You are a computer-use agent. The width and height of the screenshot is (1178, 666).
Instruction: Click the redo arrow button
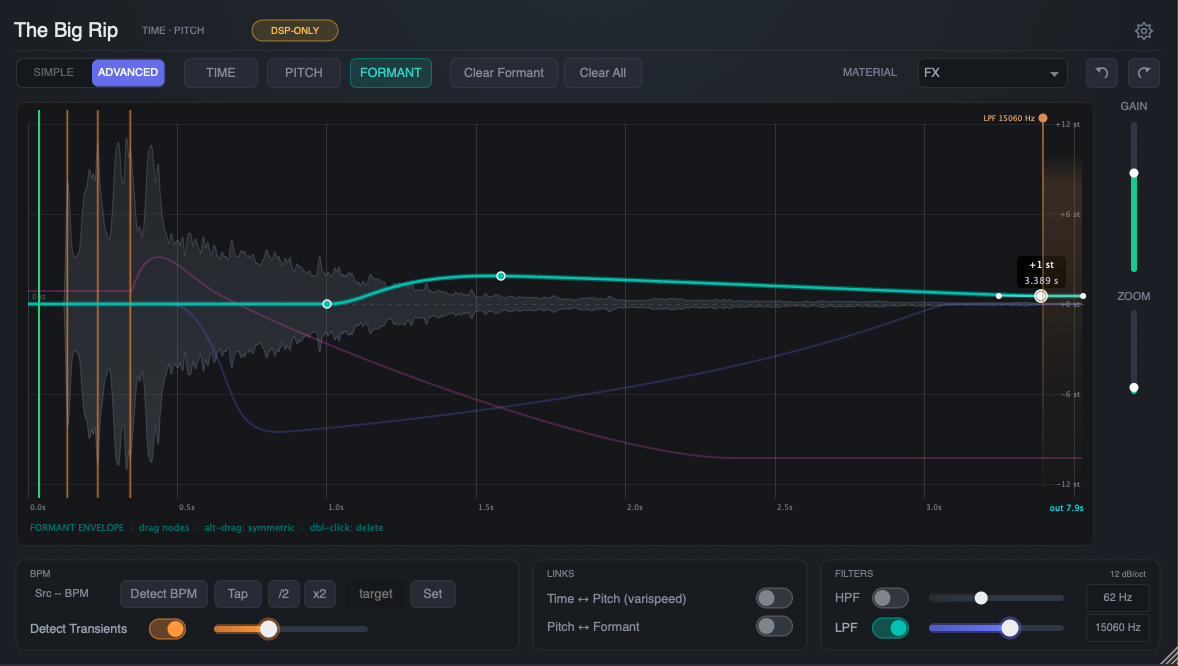[x=1143, y=73]
